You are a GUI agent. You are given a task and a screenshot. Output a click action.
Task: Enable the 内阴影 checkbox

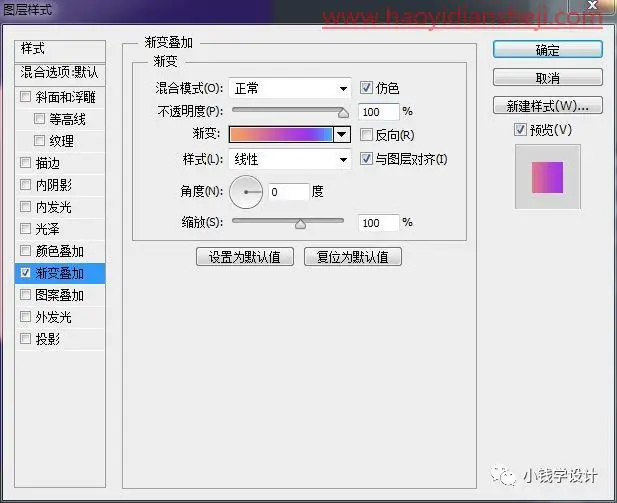point(26,185)
